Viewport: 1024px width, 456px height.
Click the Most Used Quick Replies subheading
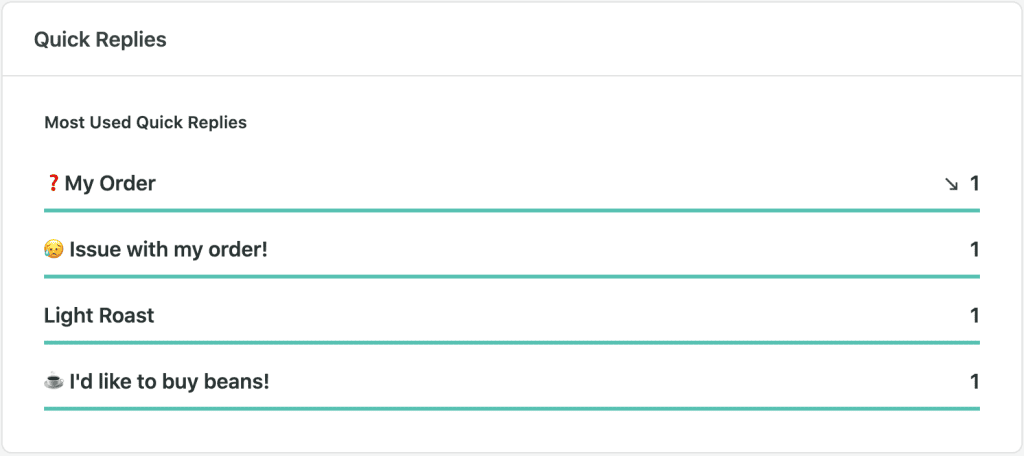pyautogui.click(x=146, y=122)
